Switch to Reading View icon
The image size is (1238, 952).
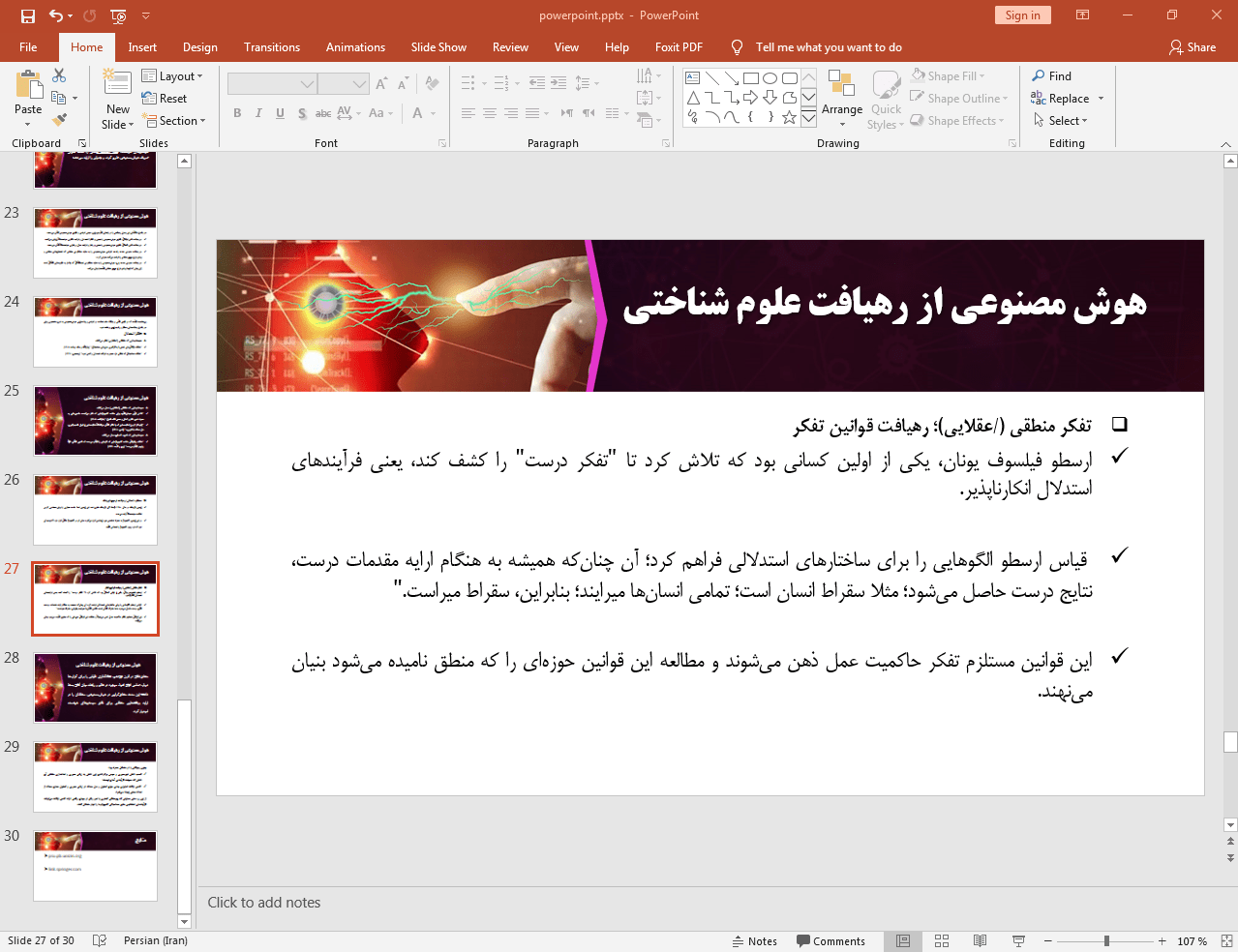[980, 941]
